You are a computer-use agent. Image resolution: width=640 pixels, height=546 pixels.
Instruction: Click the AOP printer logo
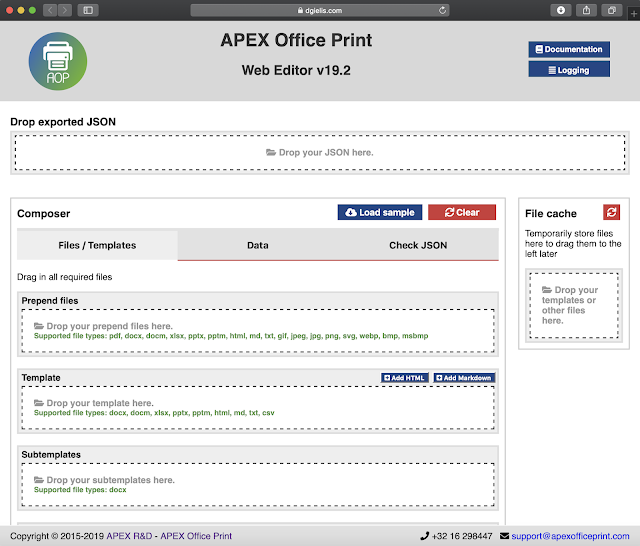[58, 61]
